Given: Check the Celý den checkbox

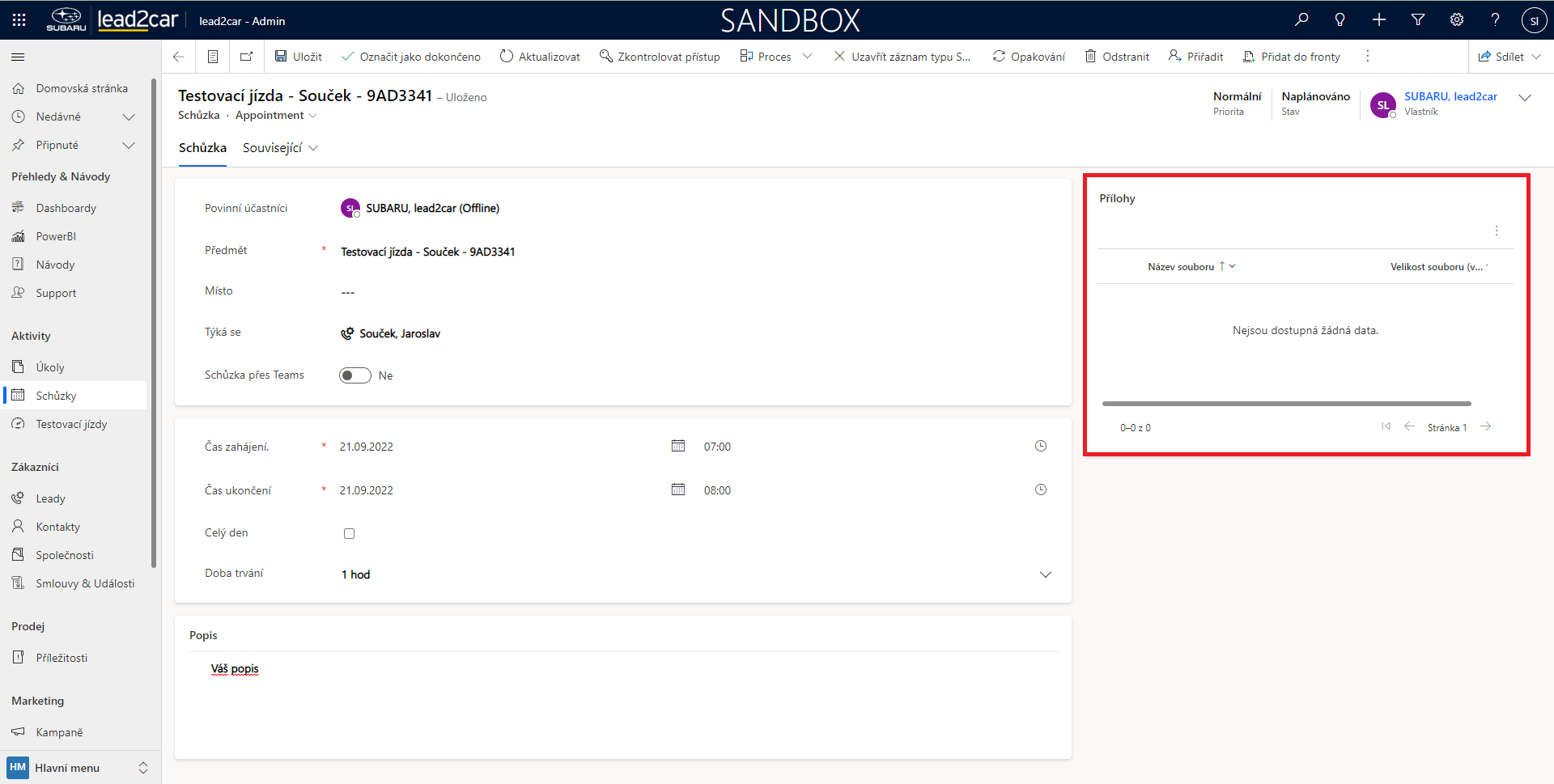Looking at the screenshot, I should [350, 533].
